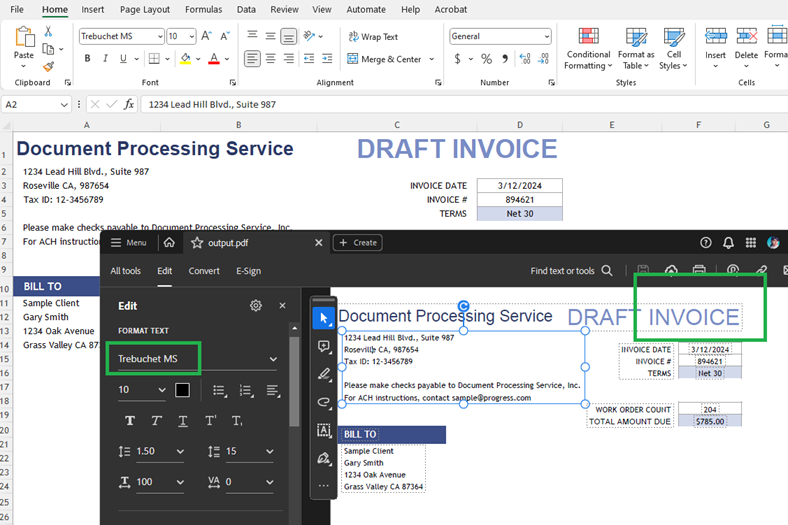This screenshot has height=525, width=788.
Task: Click the add comment tool icon
Action: tap(324, 347)
